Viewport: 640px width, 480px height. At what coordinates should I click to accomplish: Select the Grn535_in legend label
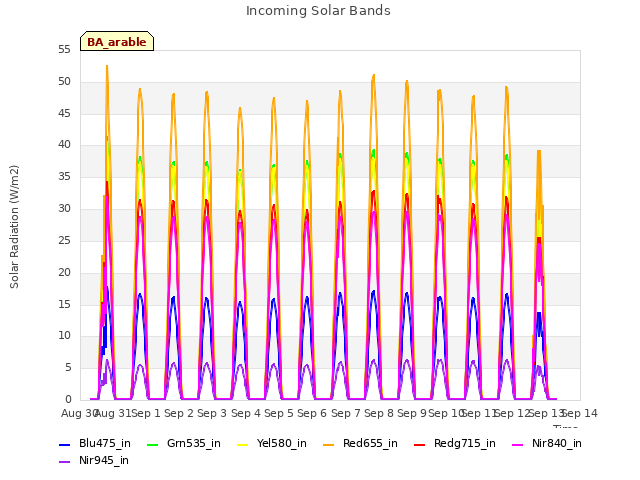(194, 443)
